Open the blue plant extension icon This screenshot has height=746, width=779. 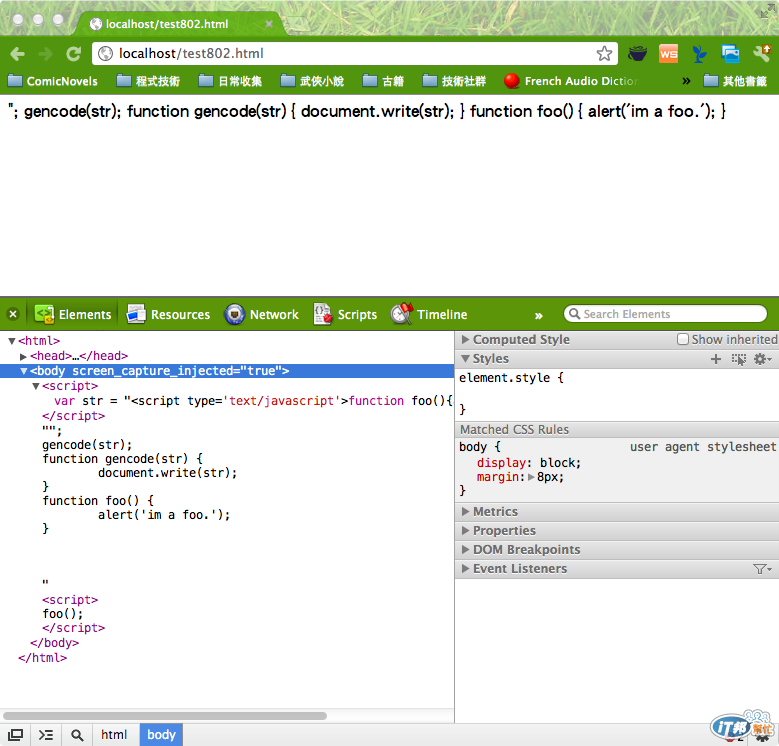pyautogui.click(x=699, y=54)
